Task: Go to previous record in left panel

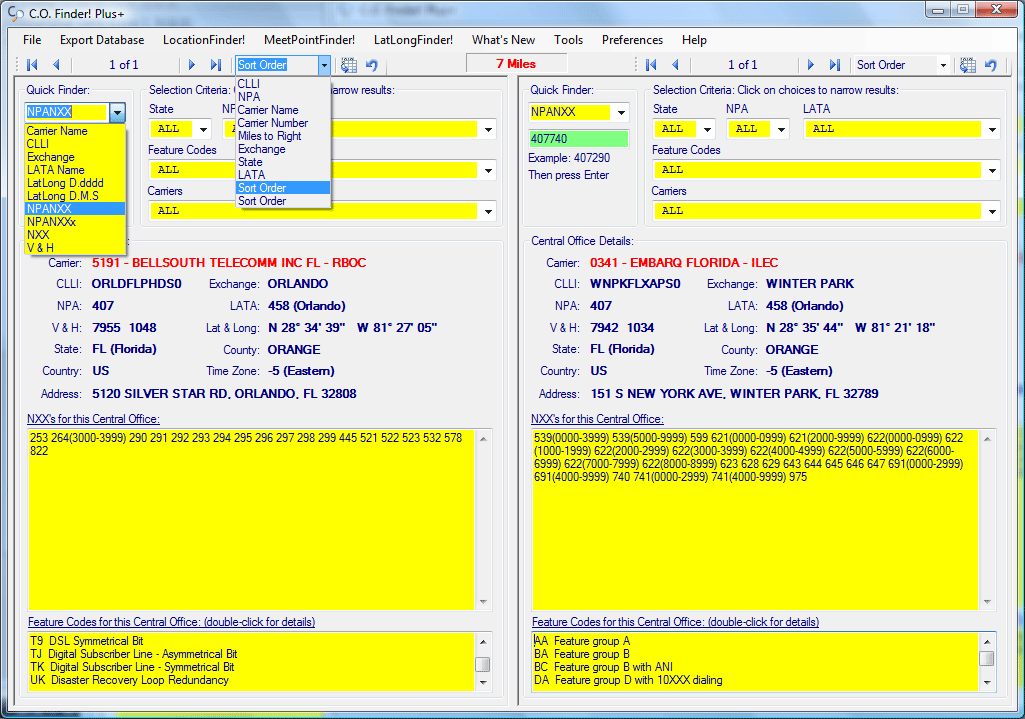Action: pyautogui.click(x=56, y=65)
